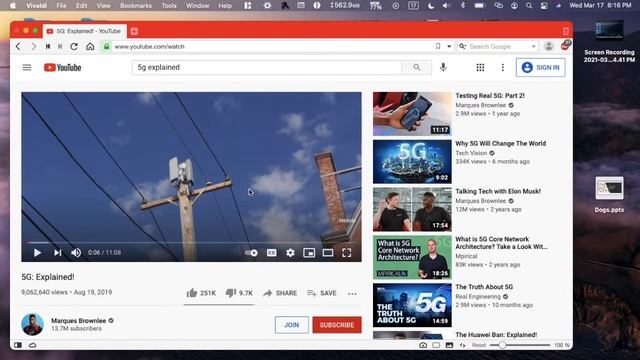Open Why 5G Will Change The World

[500, 144]
